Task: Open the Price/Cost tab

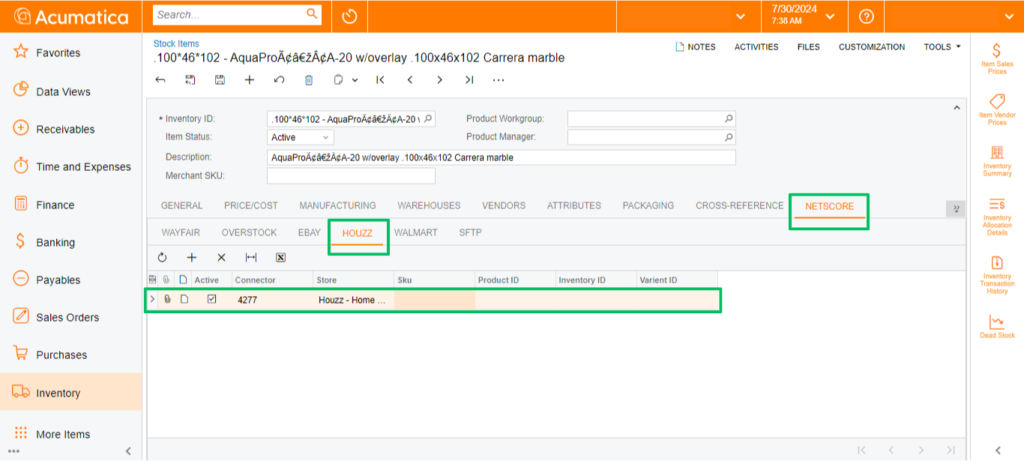Action: tap(250, 206)
